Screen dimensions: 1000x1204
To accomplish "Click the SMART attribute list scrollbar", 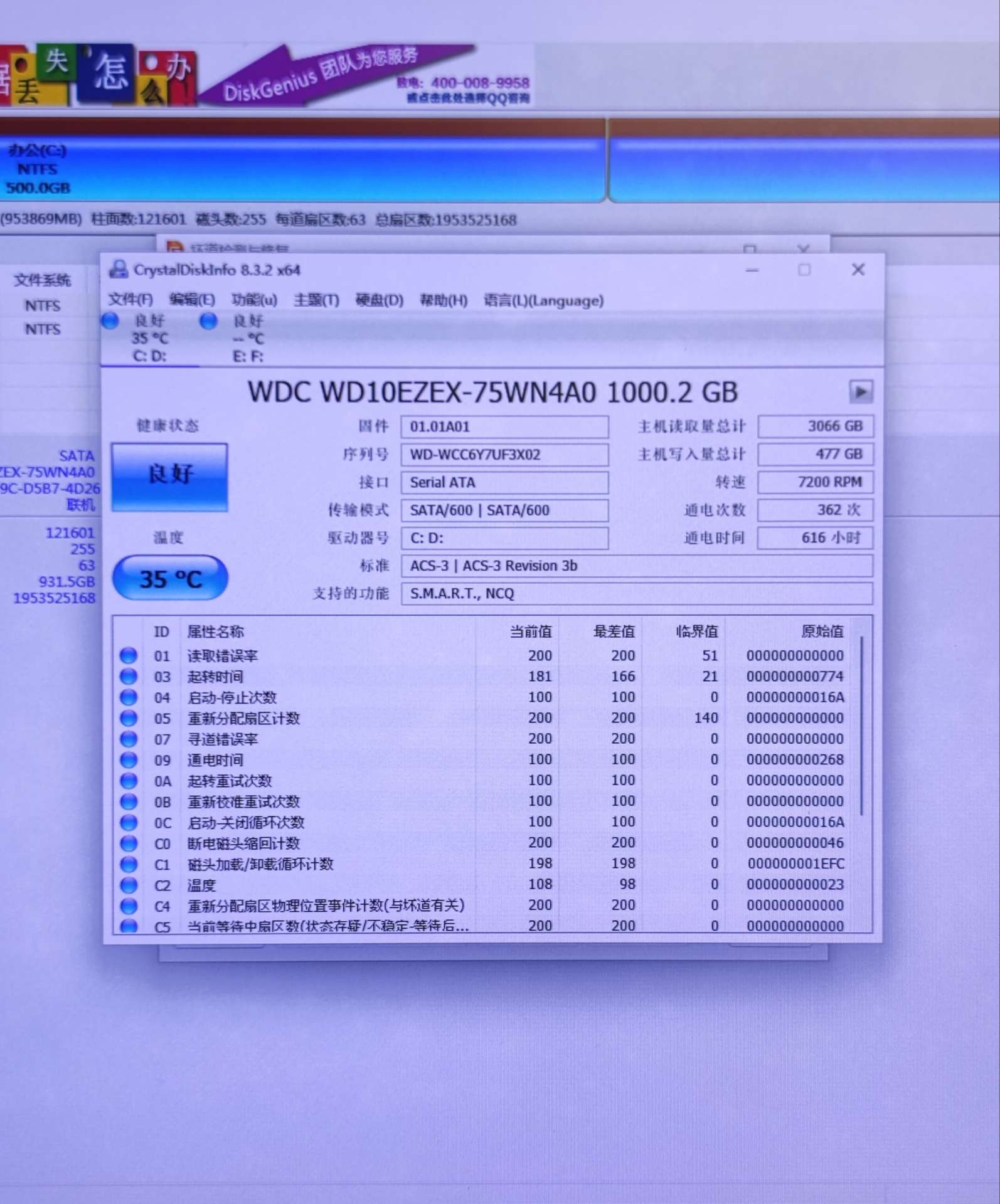I will pos(862,726).
